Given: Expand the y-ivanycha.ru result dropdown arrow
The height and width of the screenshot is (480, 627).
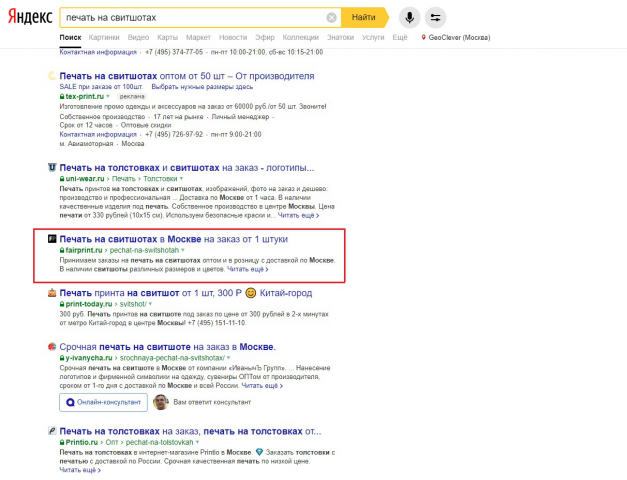Looking at the screenshot, I should 229,358.
